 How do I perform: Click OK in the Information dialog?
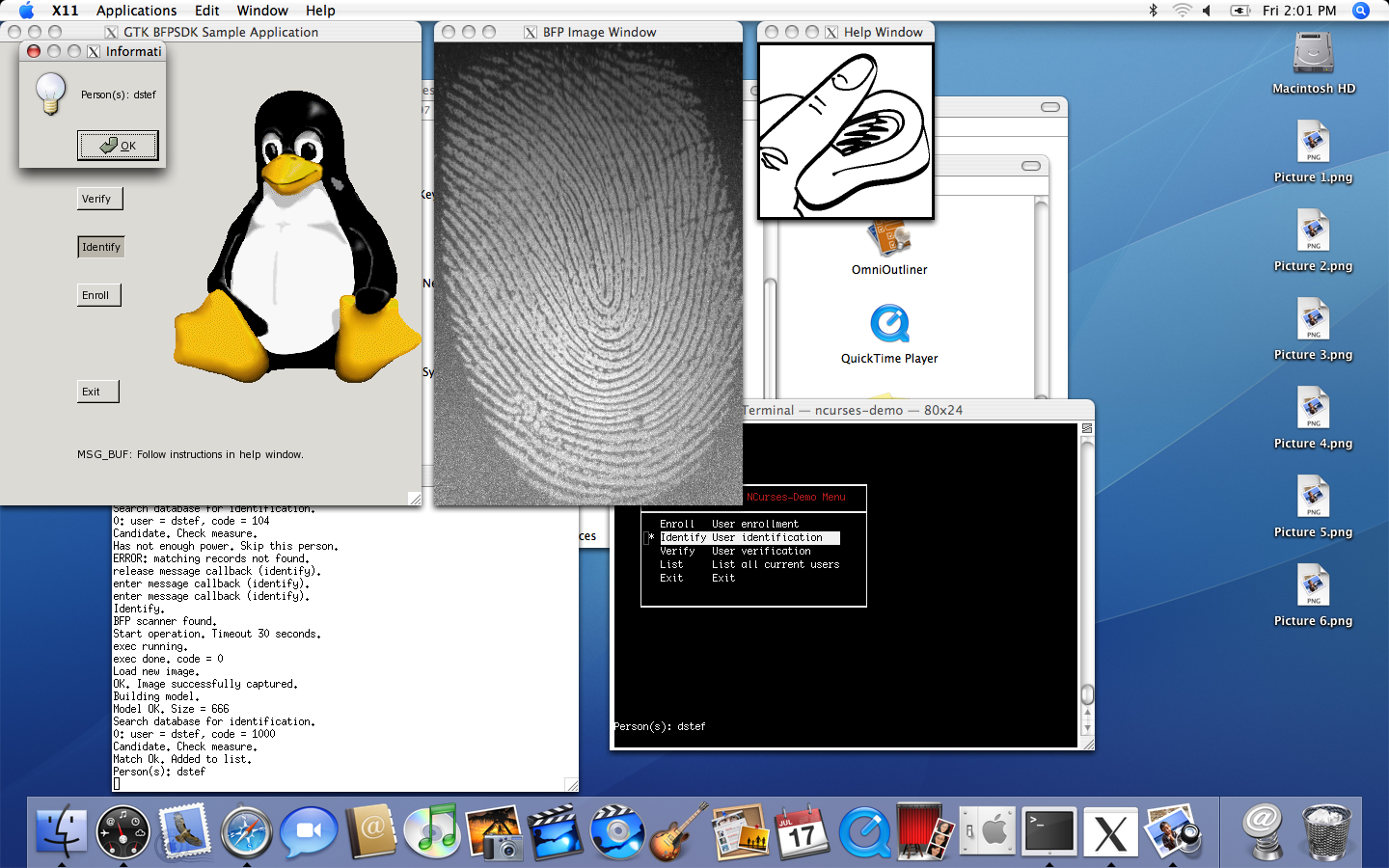click(118, 146)
